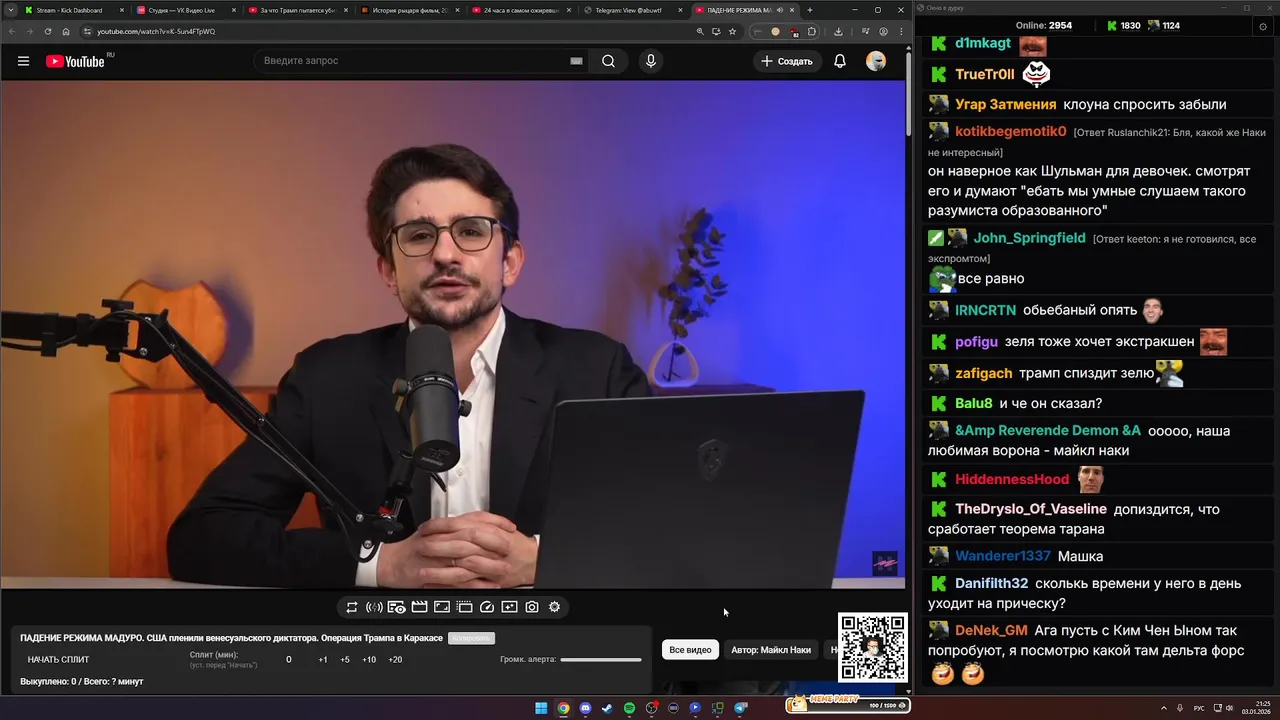Image resolution: width=1280 pixels, height=720 pixels.
Task: Click the clapperboard icon under video
Action: [x=419, y=607]
